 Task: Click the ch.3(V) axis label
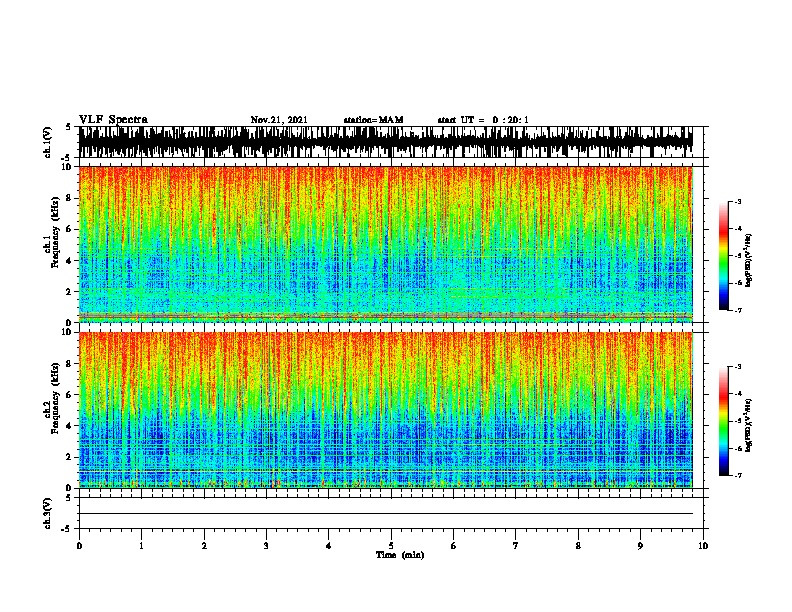[x=48, y=513]
